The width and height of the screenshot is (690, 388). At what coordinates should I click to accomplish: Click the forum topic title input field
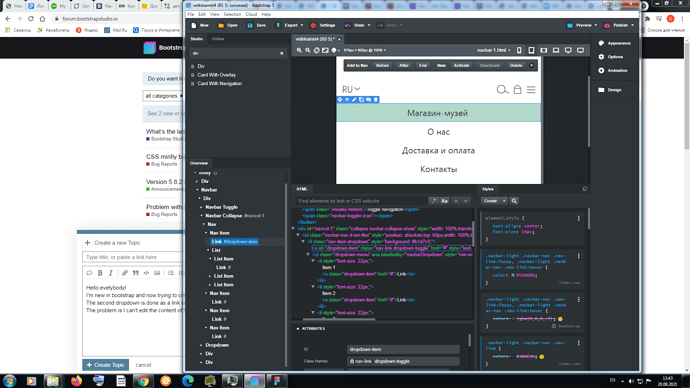133,257
